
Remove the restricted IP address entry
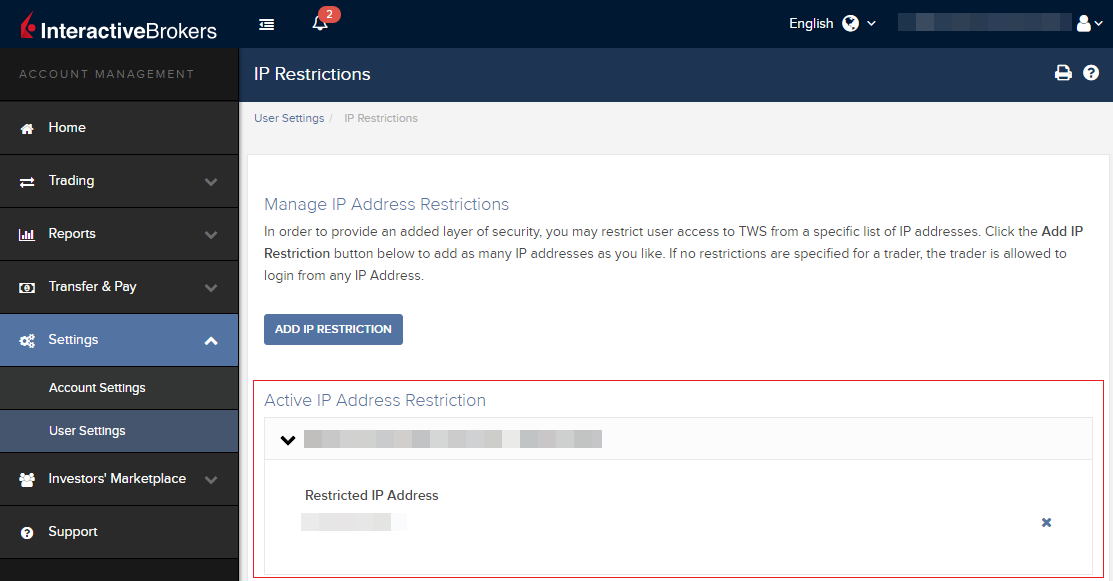(1046, 523)
